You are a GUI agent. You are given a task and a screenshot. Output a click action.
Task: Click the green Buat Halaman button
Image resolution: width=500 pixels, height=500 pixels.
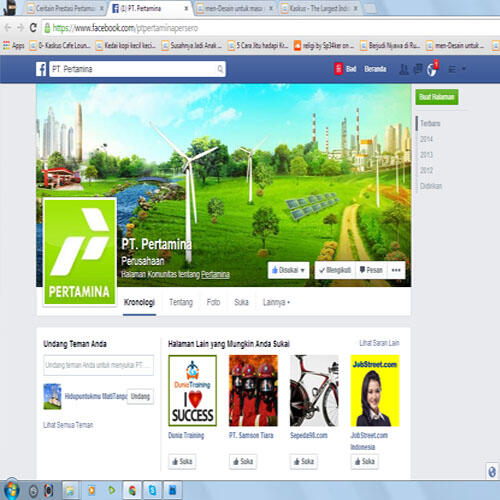click(x=437, y=97)
